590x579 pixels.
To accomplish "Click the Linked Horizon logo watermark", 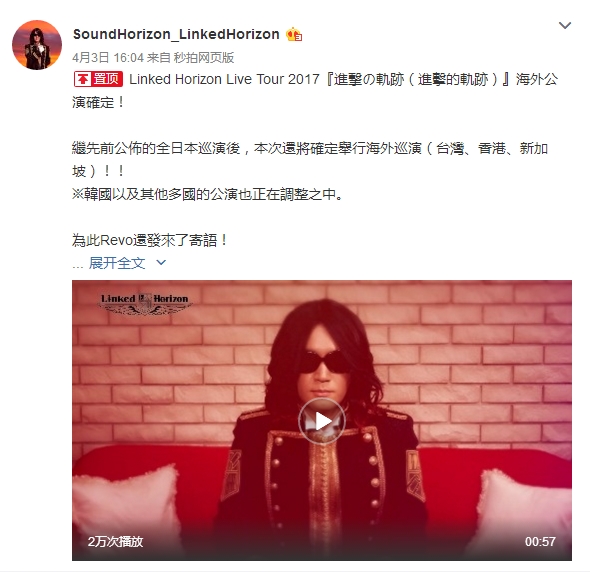I will point(145,304).
